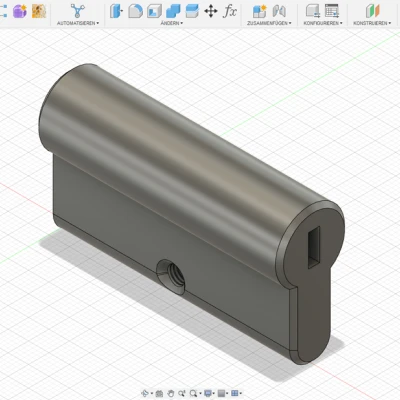Image resolution: width=400 pixels, height=400 pixels.
Task: Open the ZUSAMMENFÜGEN dropdown menu
Action: point(269,23)
